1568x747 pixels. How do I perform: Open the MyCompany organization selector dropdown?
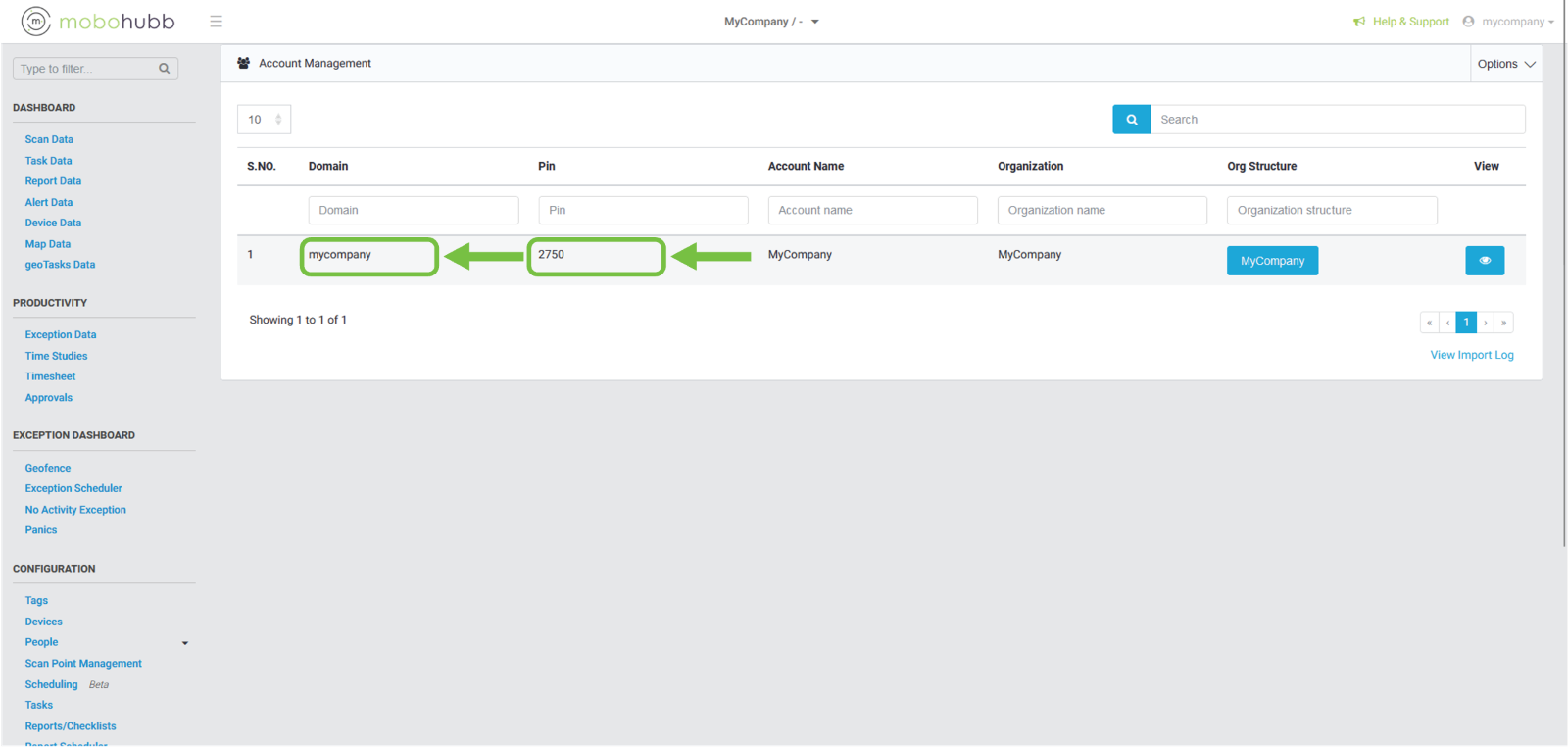(771, 22)
